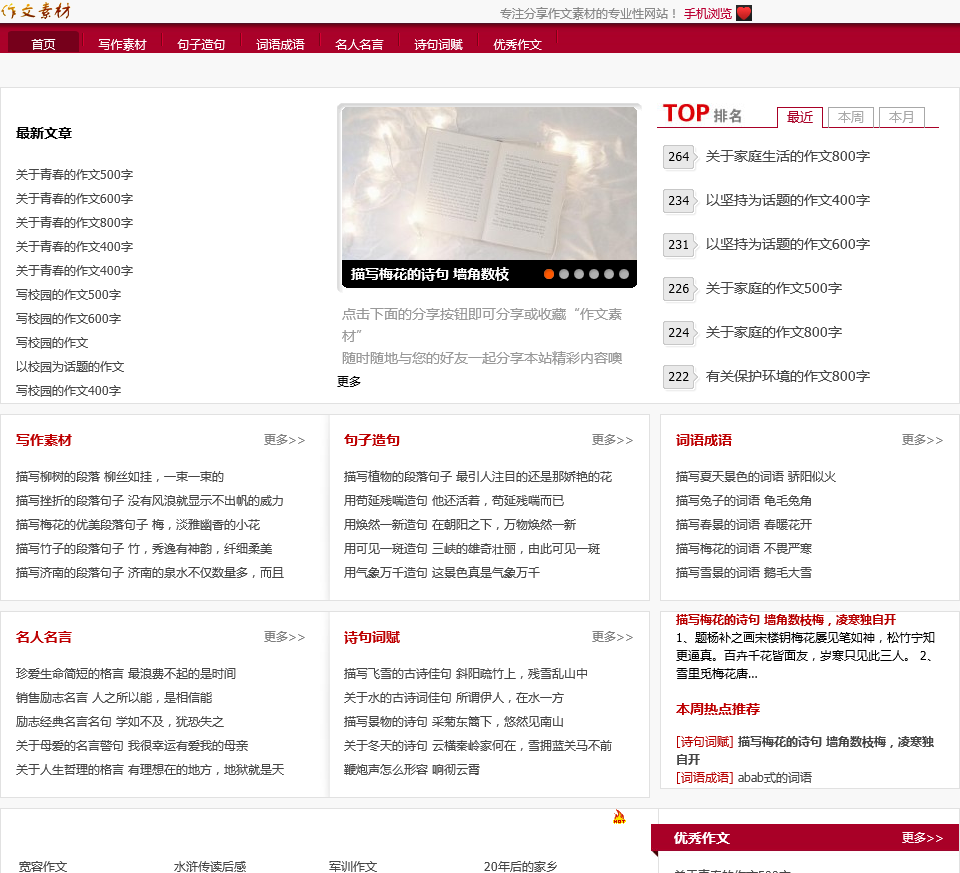Click the 写作素材 section heading
This screenshot has width=960, height=873.
point(43,440)
